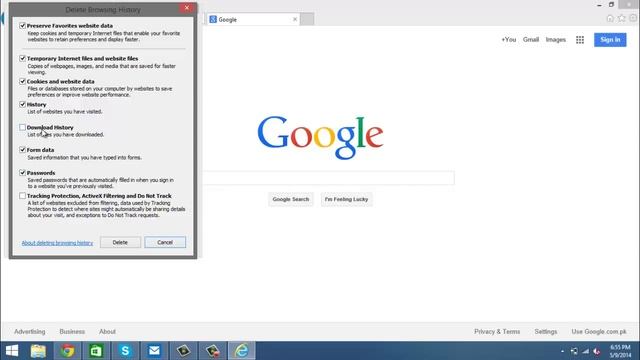Open Settings in Google footer
Image resolution: width=640 pixels, height=360 pixels.
546,331
